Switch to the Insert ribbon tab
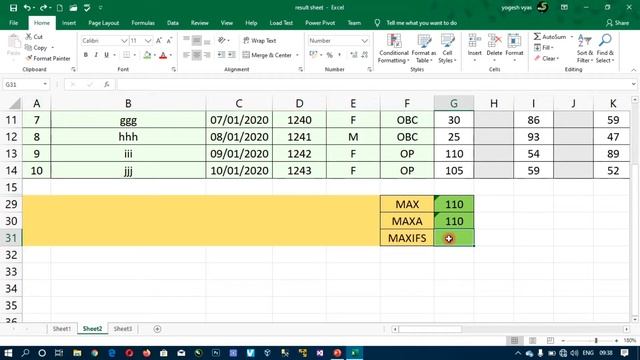This screenshot has height=360, width=640. [x=69, y=23]
